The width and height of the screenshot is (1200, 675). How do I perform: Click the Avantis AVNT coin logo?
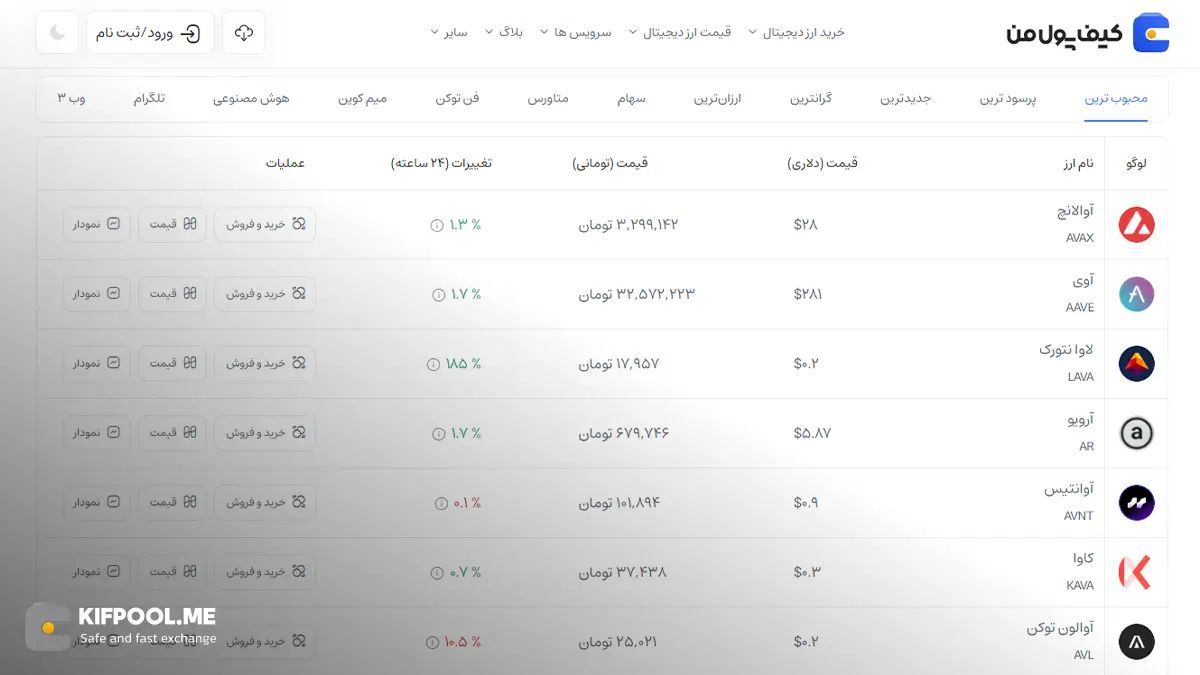[x=1136, y=503]
